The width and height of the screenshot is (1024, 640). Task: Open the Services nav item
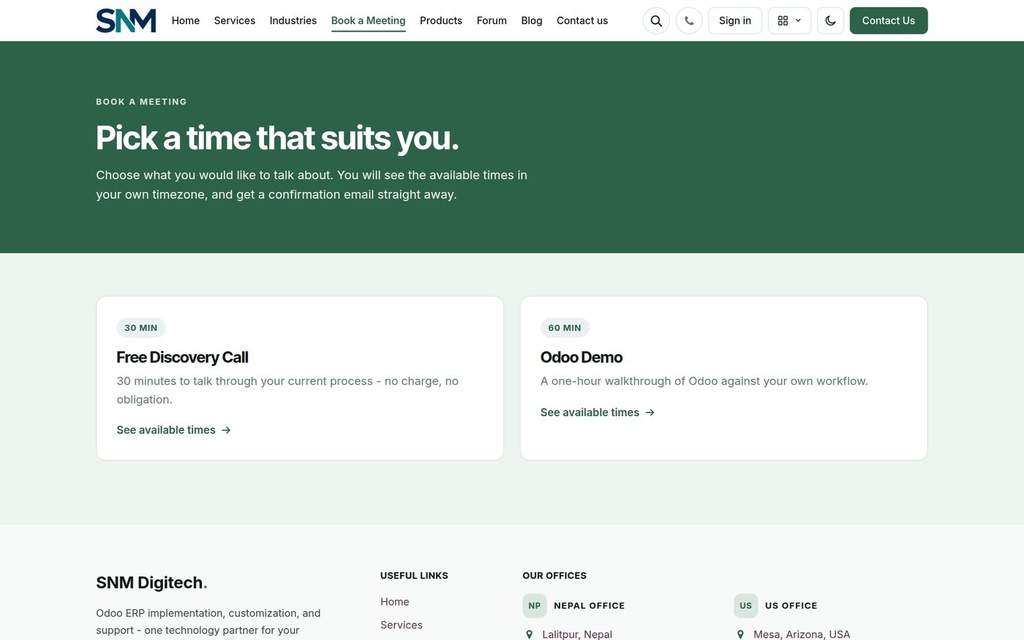234,20
